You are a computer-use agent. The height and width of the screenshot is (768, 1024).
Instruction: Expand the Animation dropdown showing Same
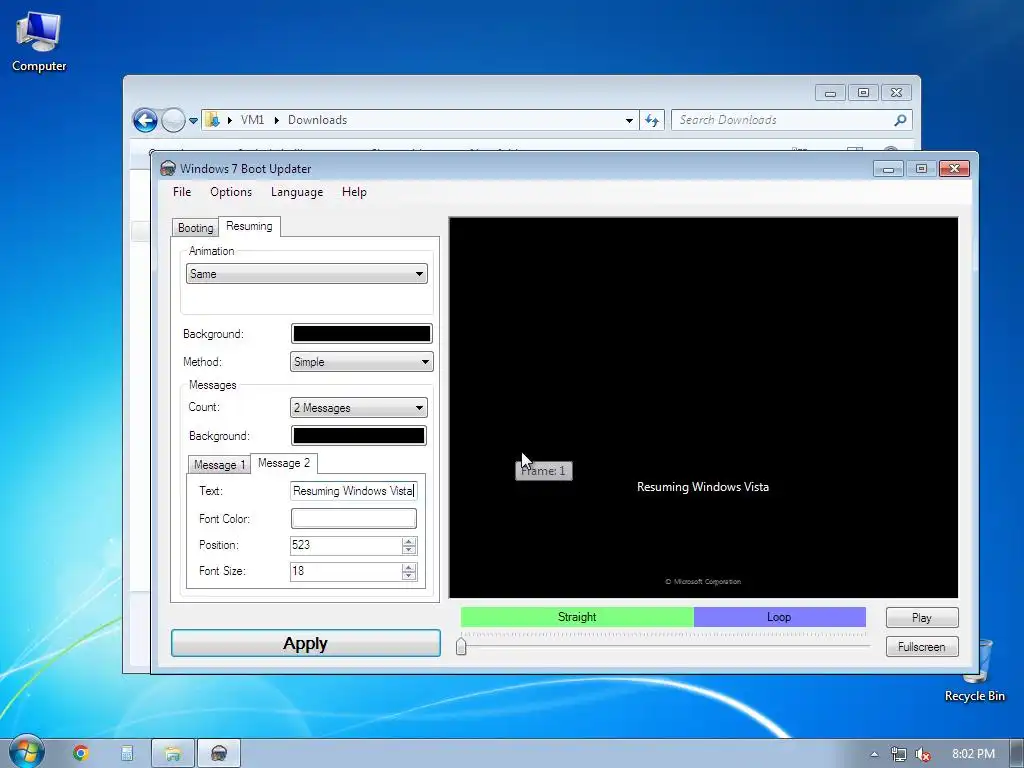point(306,274)
